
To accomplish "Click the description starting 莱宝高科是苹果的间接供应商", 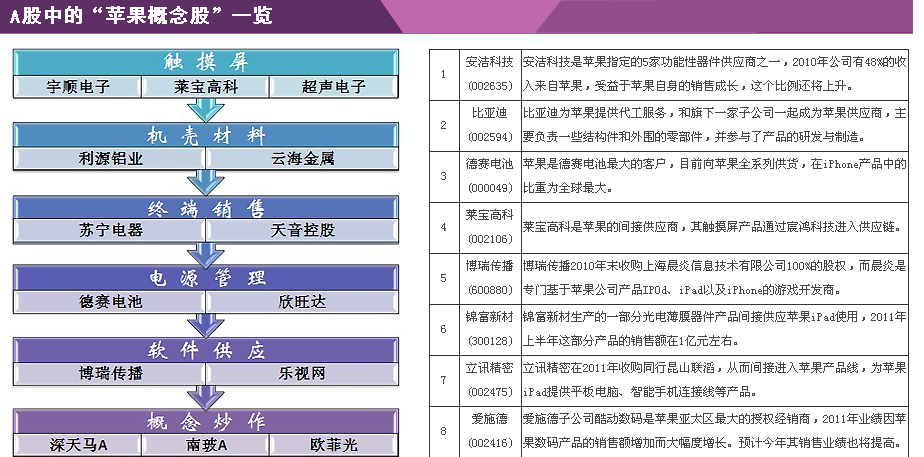I will (x=712, y=227).
